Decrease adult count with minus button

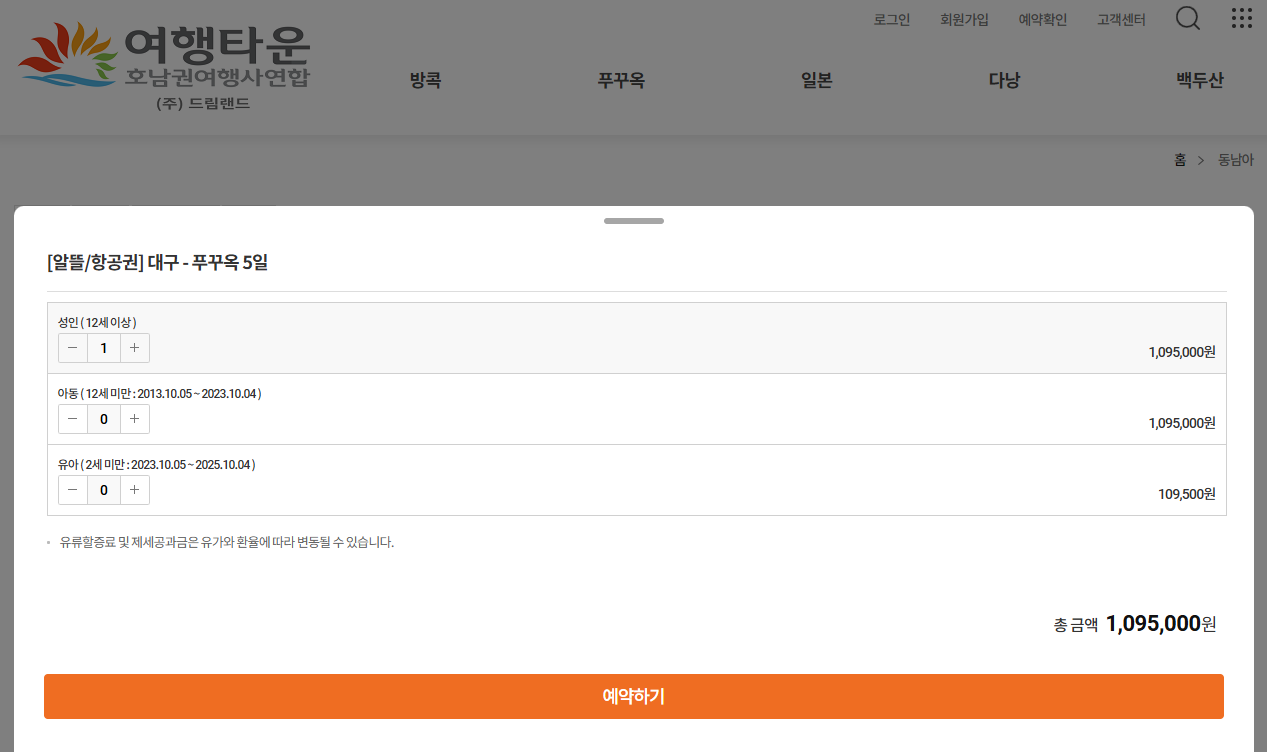[73, 348]
